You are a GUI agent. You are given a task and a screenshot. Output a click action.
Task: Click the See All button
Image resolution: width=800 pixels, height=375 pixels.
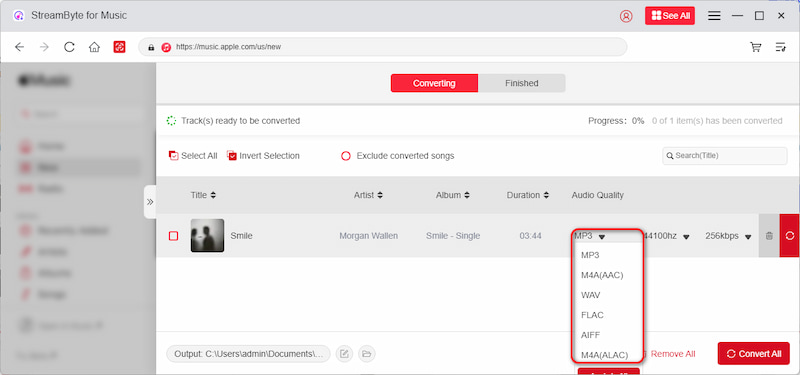pos(670,16)
